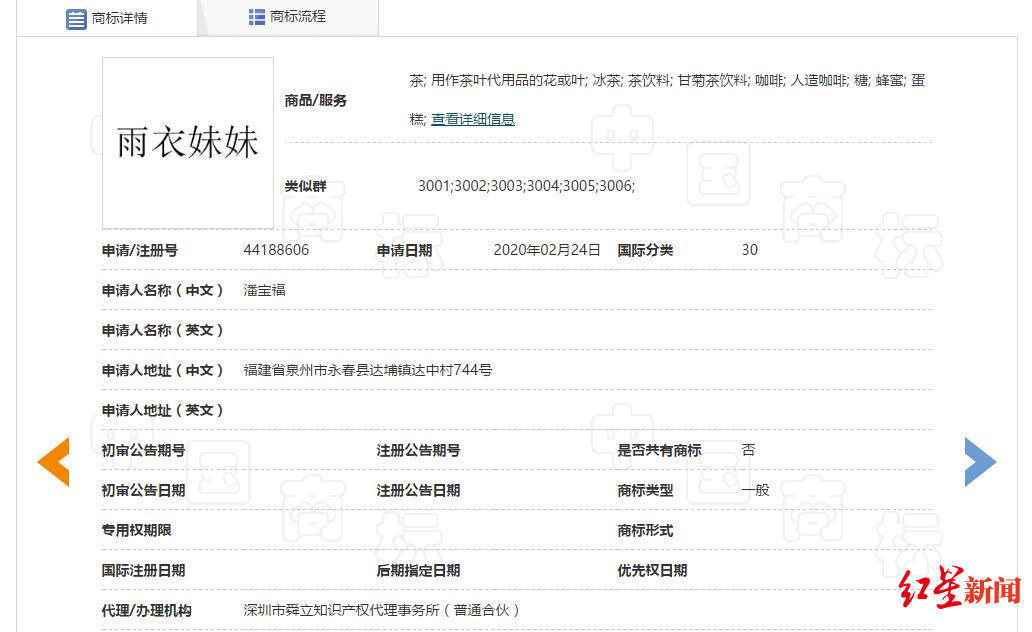Click the 雨衣妹妹 trademark image

pos(187,142)
